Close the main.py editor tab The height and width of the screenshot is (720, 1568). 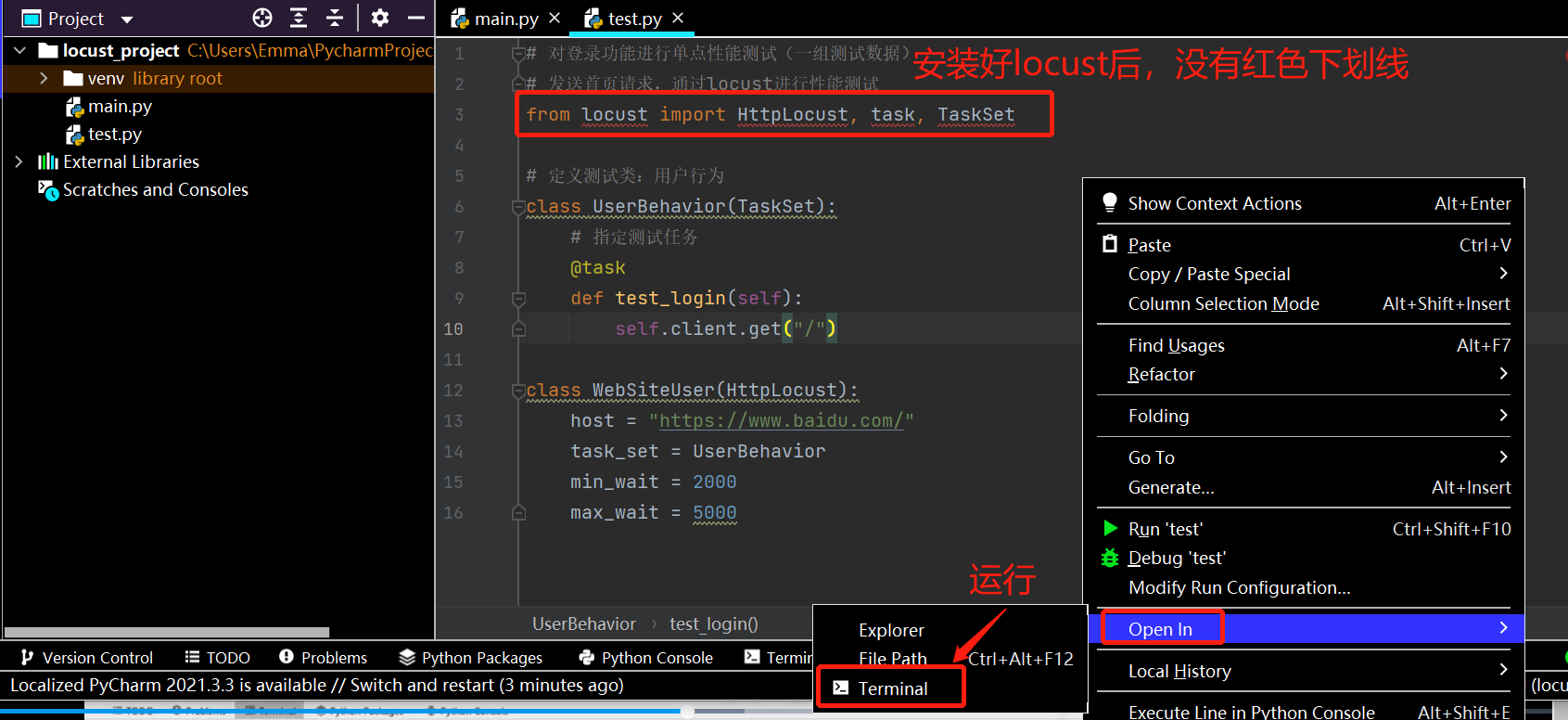555,18
